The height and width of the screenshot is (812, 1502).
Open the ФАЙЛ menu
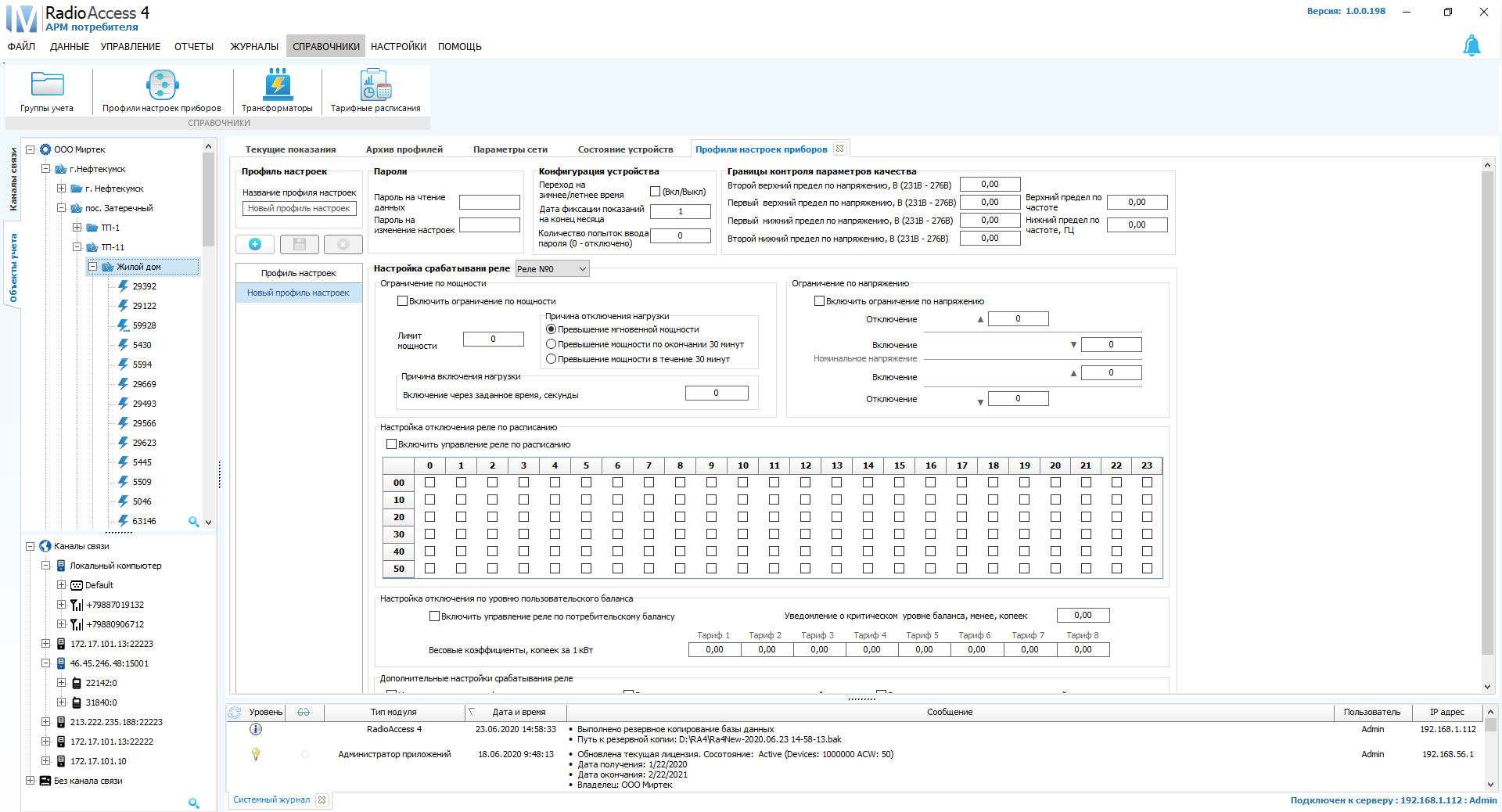click(x=21, y=46)
